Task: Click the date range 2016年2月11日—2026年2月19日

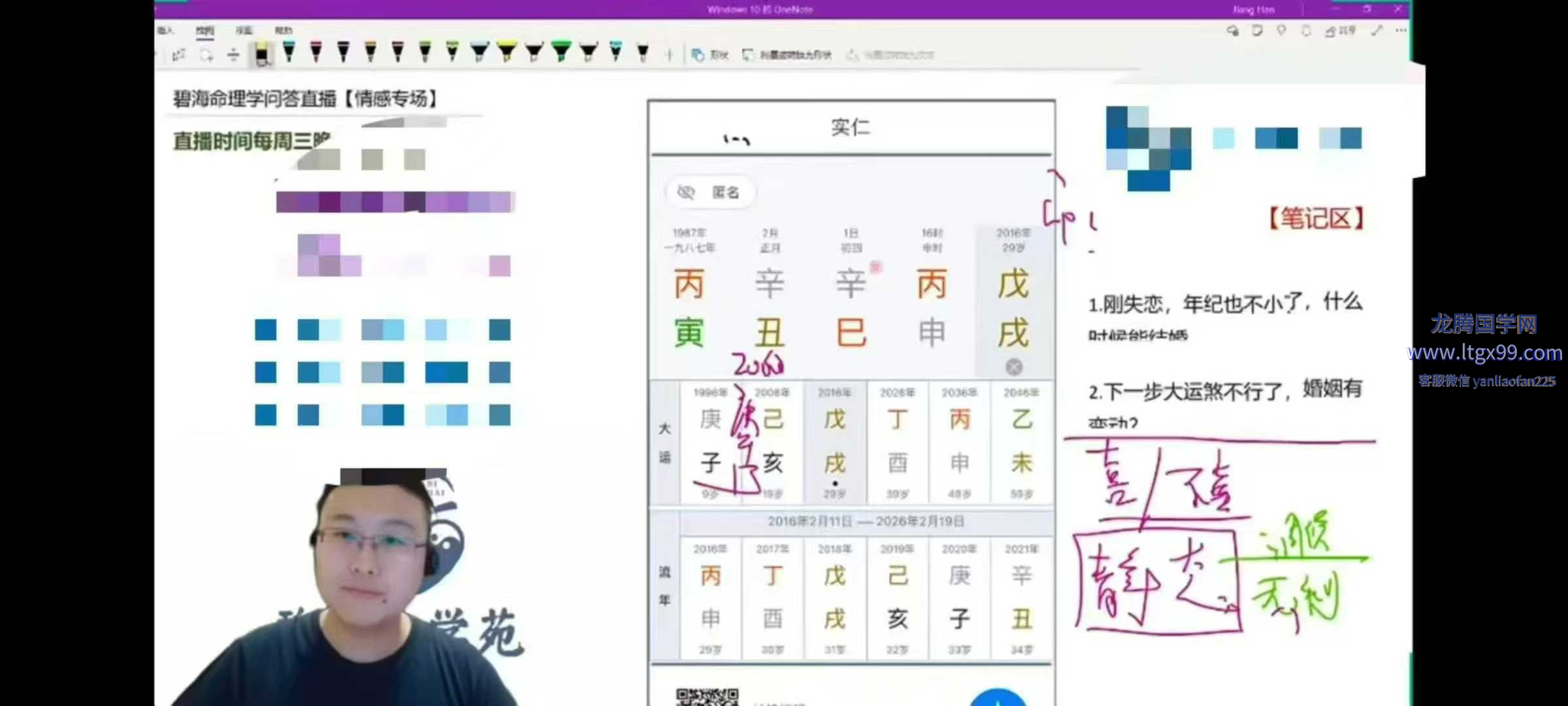Action: (866, 522)
